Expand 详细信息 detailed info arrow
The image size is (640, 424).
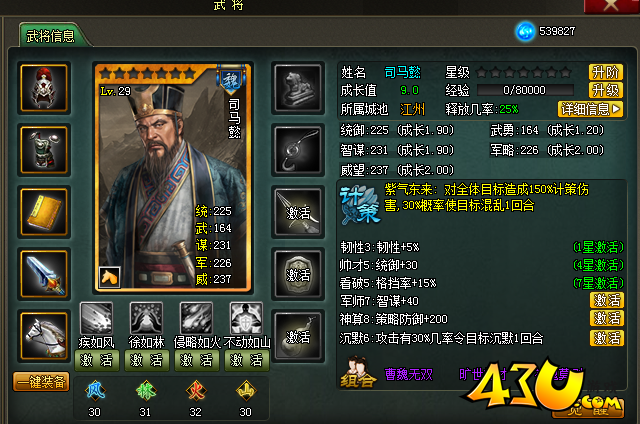coord(590,109)
